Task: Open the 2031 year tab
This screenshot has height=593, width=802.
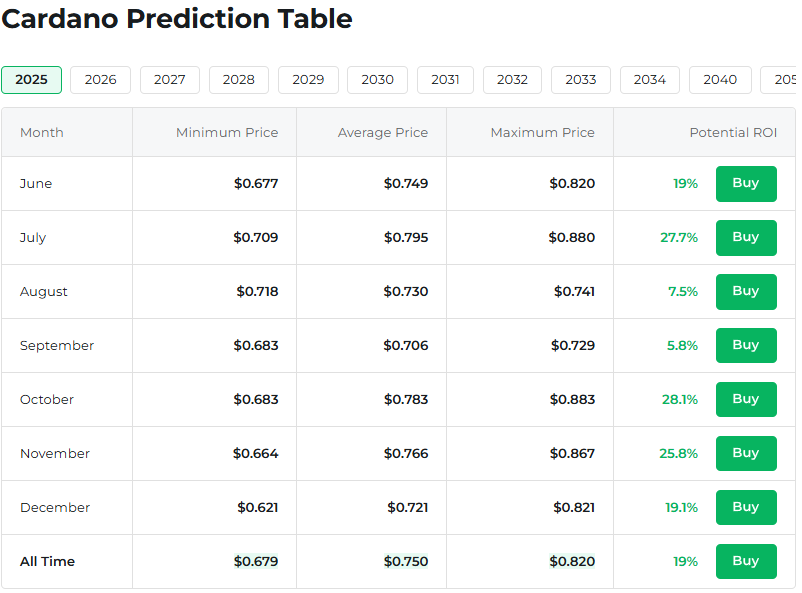Action: (445, 80)
